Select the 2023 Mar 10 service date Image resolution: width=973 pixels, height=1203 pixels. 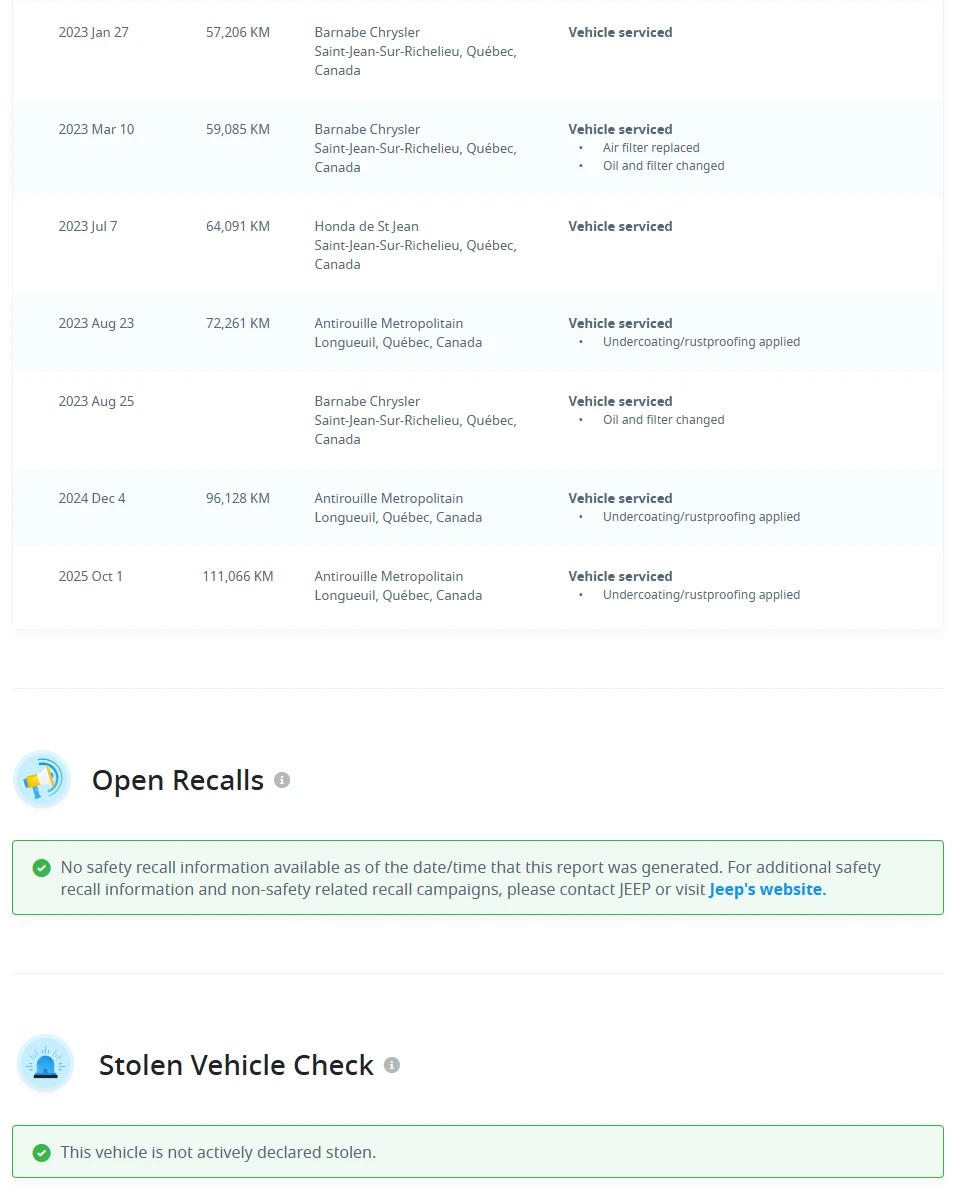click(96, 129)
